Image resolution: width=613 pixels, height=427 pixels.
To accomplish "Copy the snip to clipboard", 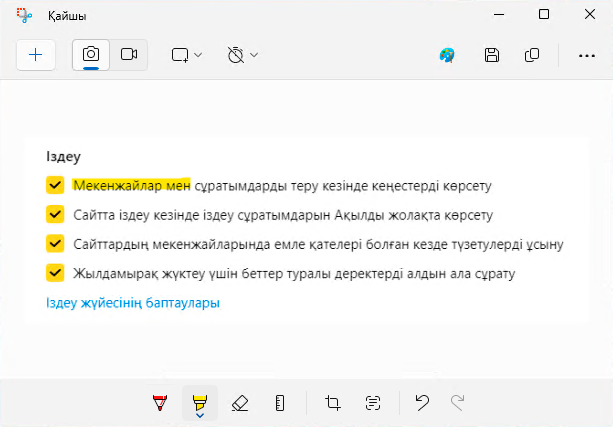I will [532, 55].
